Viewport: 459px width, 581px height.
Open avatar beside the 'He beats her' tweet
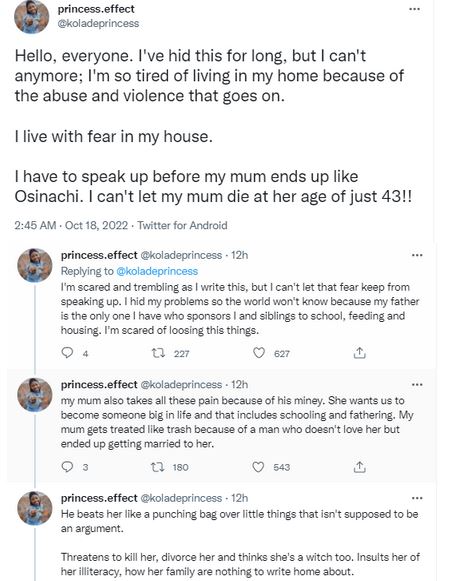point(35,508)
